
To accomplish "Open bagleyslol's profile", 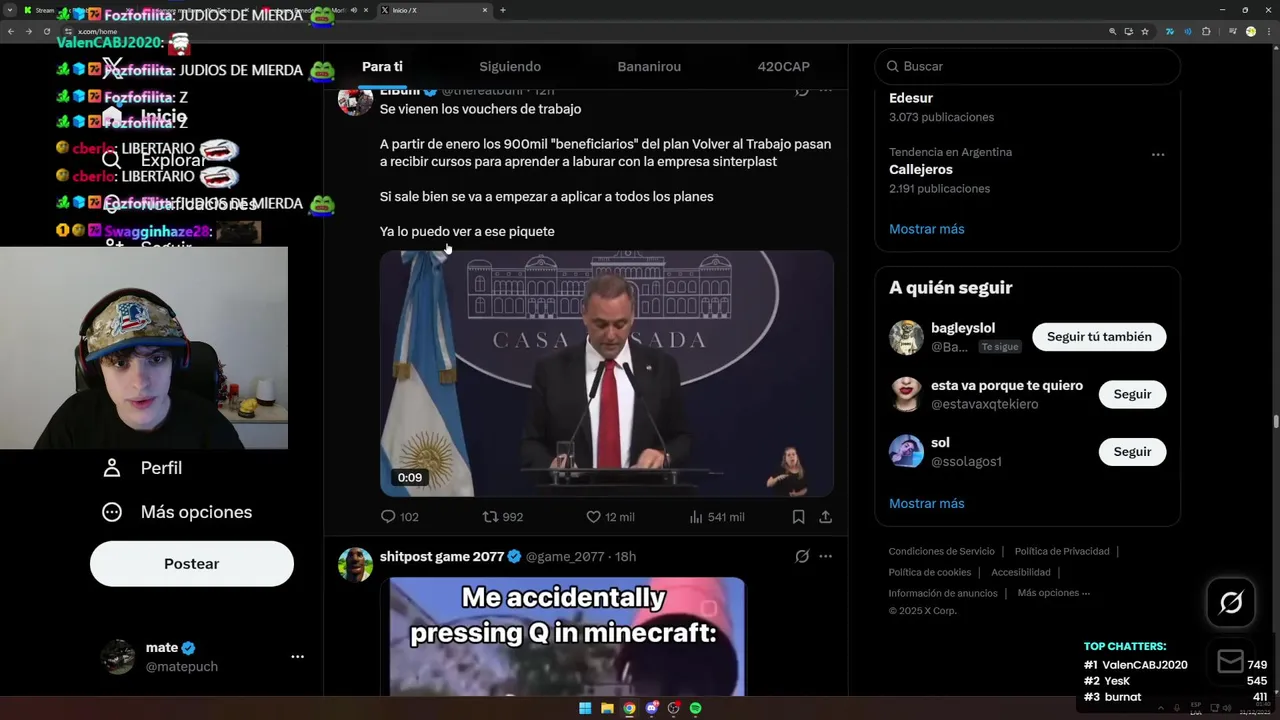I will (963, 328).
